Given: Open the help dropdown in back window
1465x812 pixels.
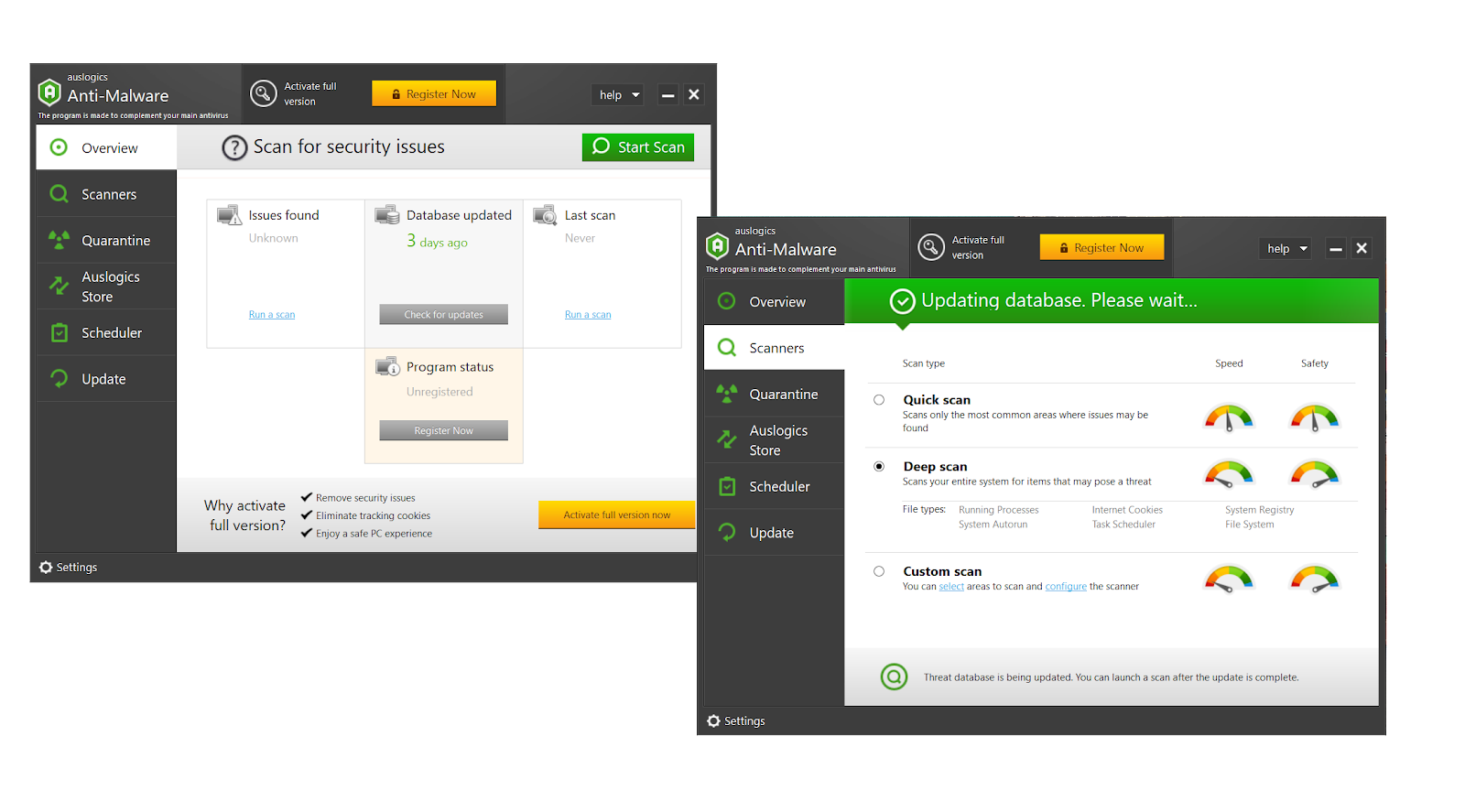Looking at the screenshot, I should click(619, 94).
